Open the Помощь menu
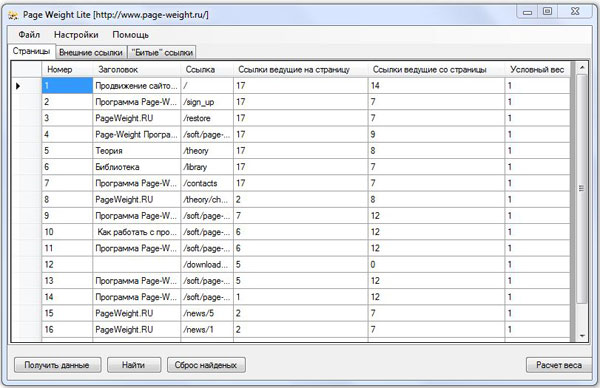Image resolution: width=600 pixels, height=388 pixels. click(130, 35)
